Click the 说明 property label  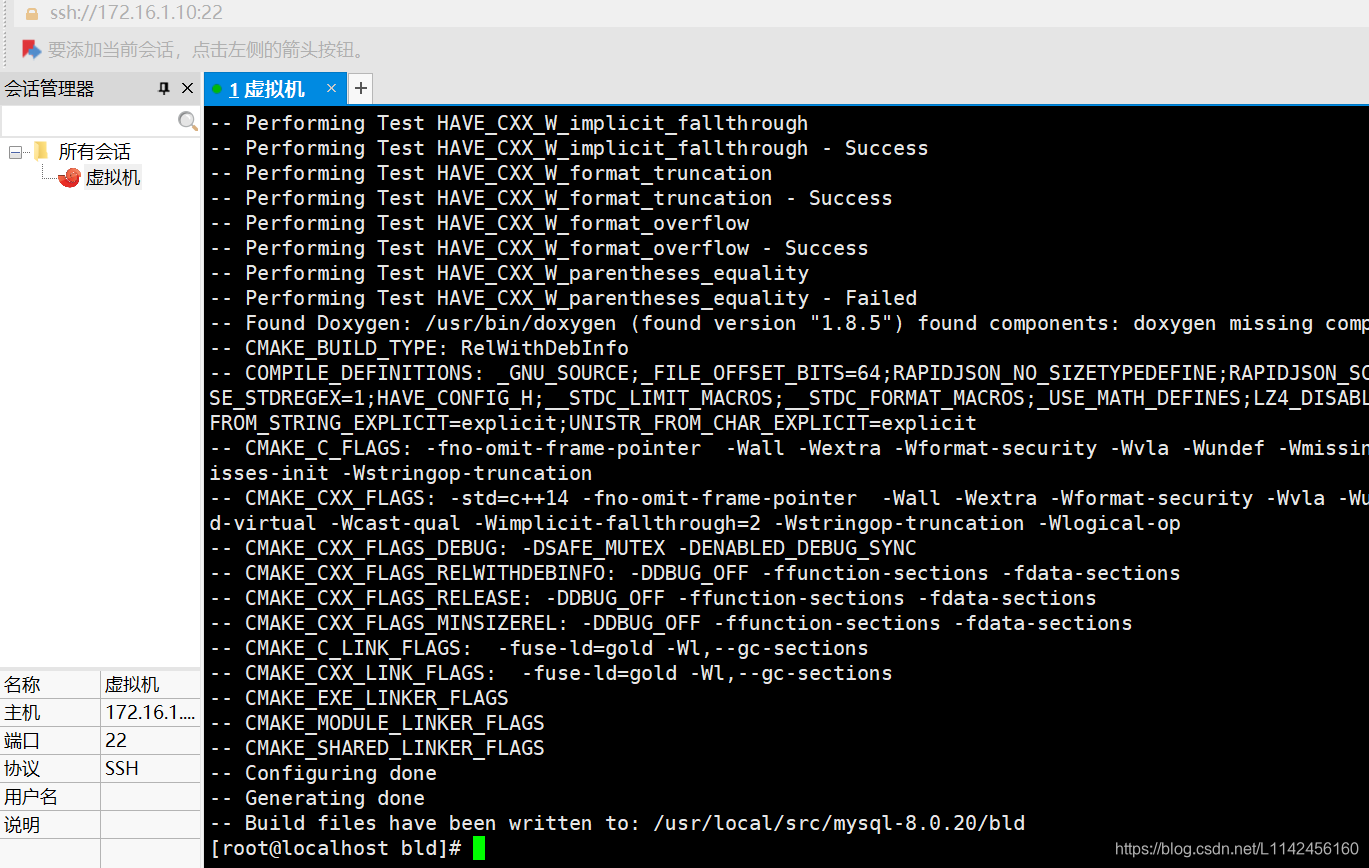tap(22, 825)
